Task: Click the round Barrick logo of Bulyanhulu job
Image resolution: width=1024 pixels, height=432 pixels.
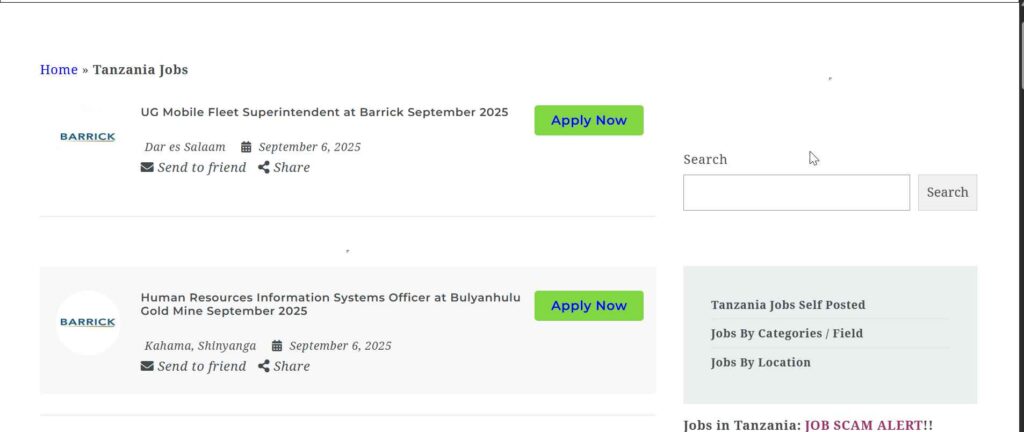Action: pyautogui.click(x=88, y=322)
